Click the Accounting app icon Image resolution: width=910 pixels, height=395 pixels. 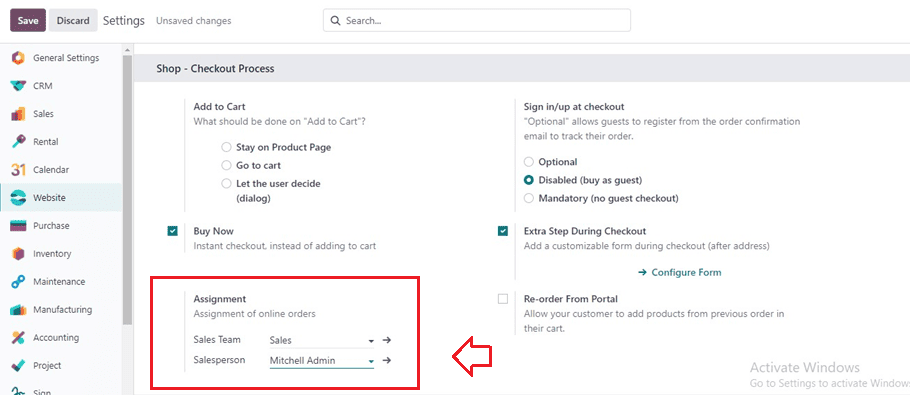[x=19, y=338]
